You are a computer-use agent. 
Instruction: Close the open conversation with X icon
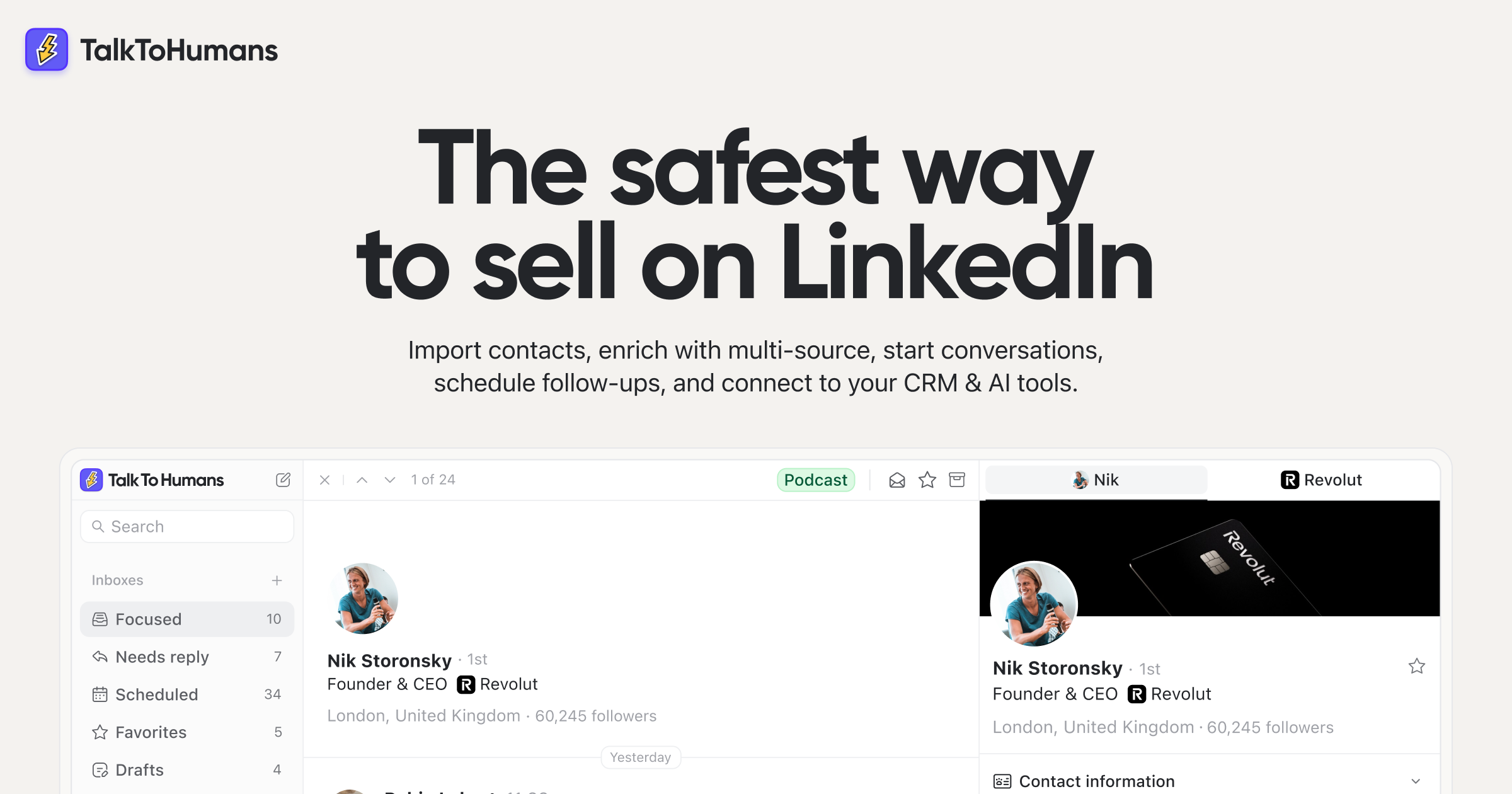click(325, 480)
